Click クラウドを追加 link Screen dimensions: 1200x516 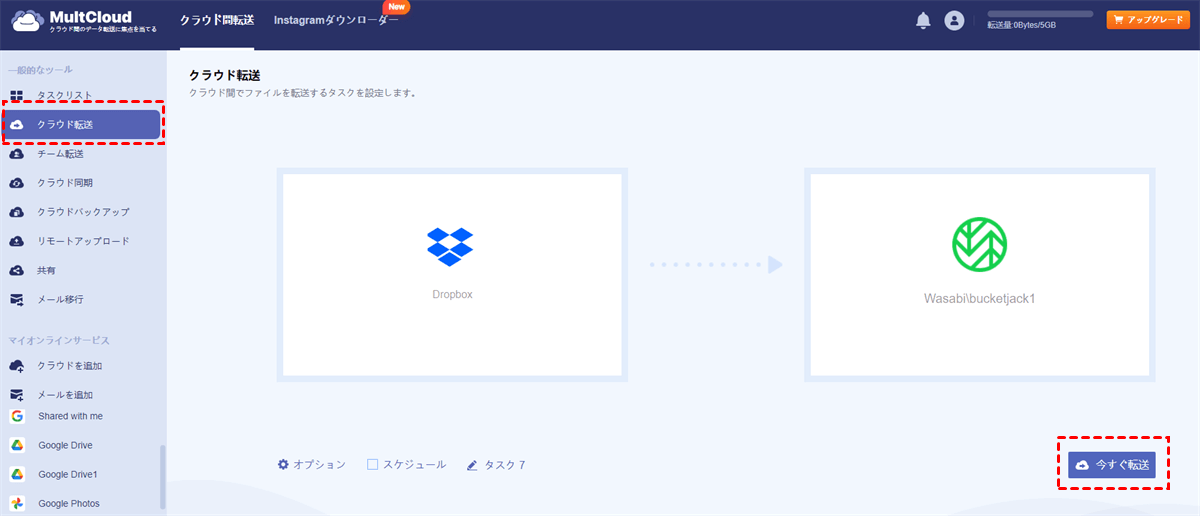coord(70,366)
